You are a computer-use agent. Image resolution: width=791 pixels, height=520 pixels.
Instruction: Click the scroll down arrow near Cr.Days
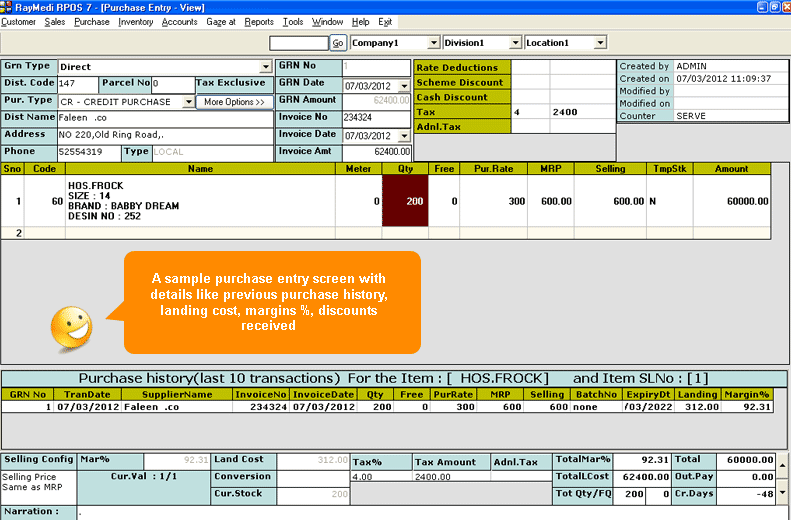(782, 493)
